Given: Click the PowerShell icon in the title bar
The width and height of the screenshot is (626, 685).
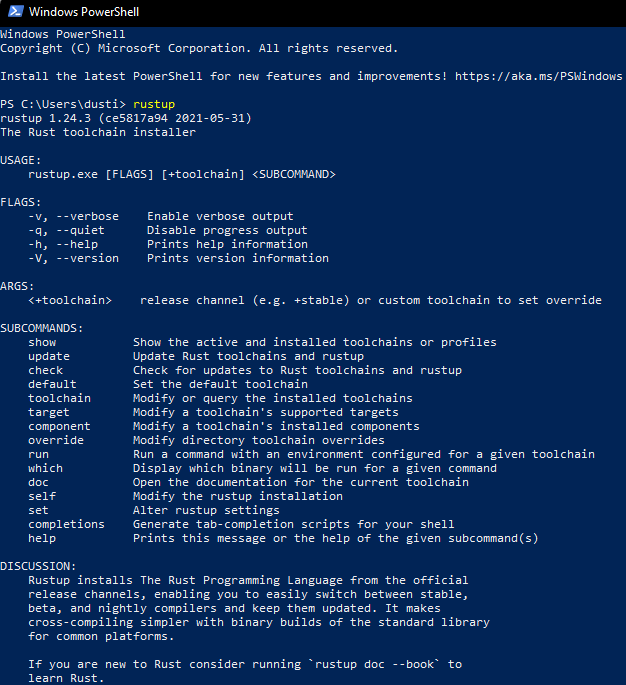Looking at the screenshot, I should click(x=13, y=13).
